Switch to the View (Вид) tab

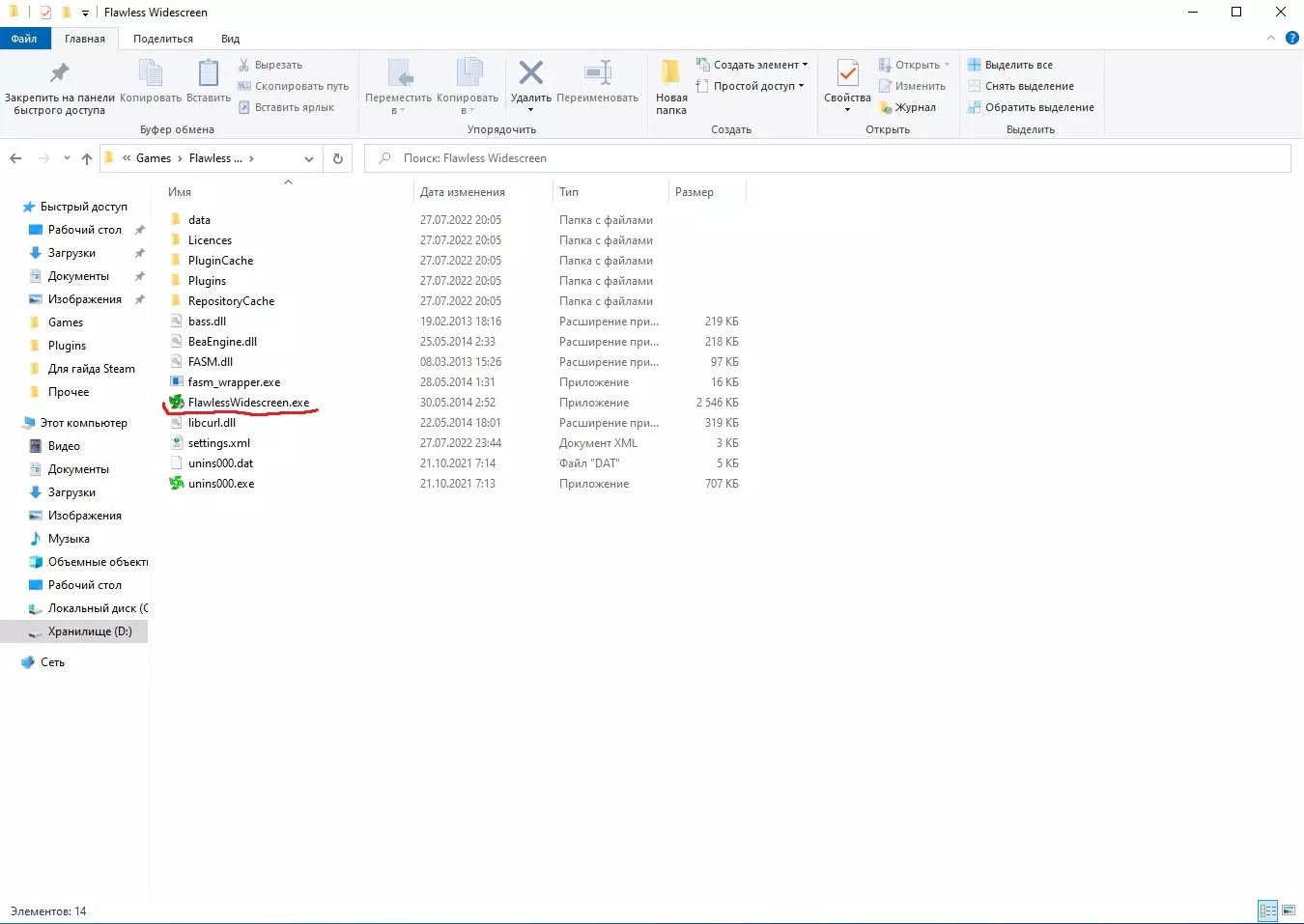[230, 39]
